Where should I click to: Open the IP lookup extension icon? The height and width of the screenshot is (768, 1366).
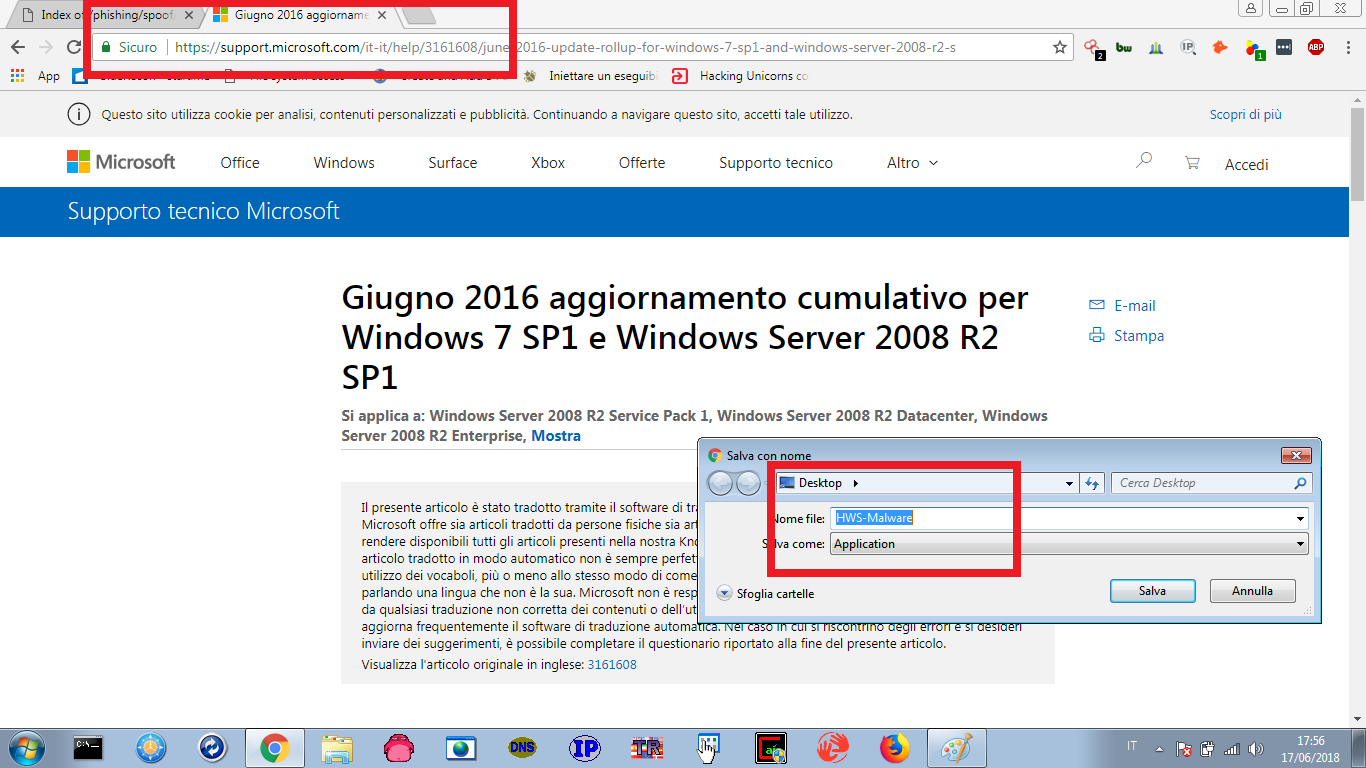click(x=1188, y=47)
